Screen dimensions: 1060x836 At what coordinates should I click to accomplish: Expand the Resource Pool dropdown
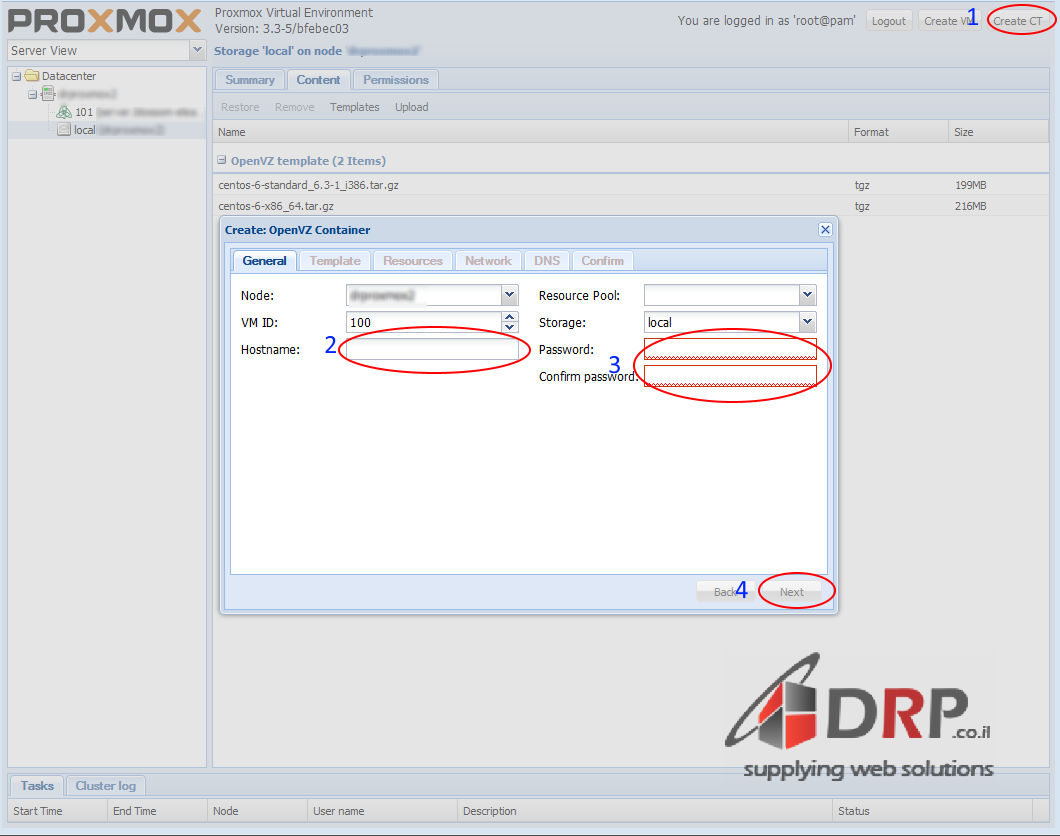807,295
